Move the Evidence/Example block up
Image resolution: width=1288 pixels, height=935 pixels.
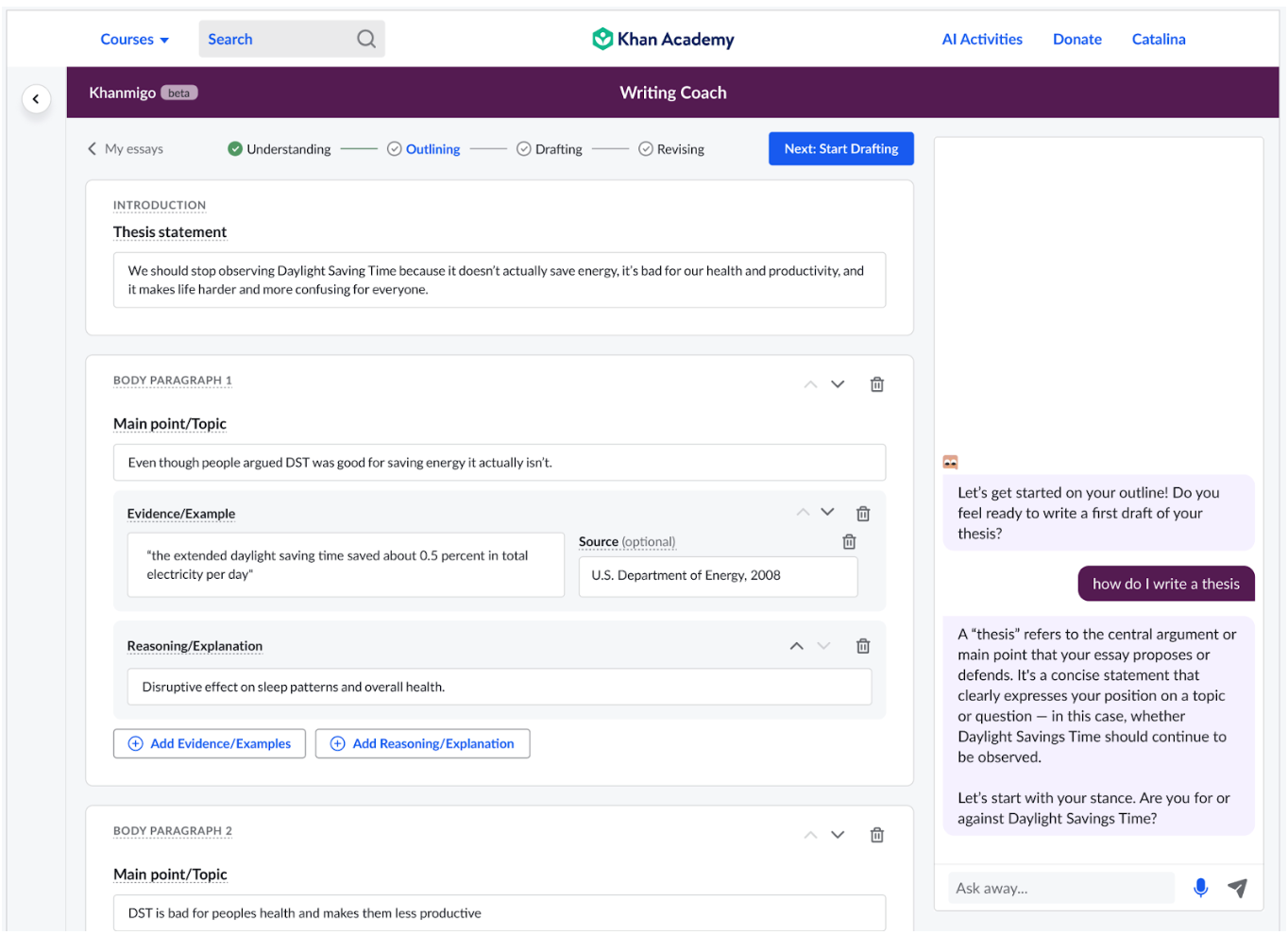[x=803, y=512]
